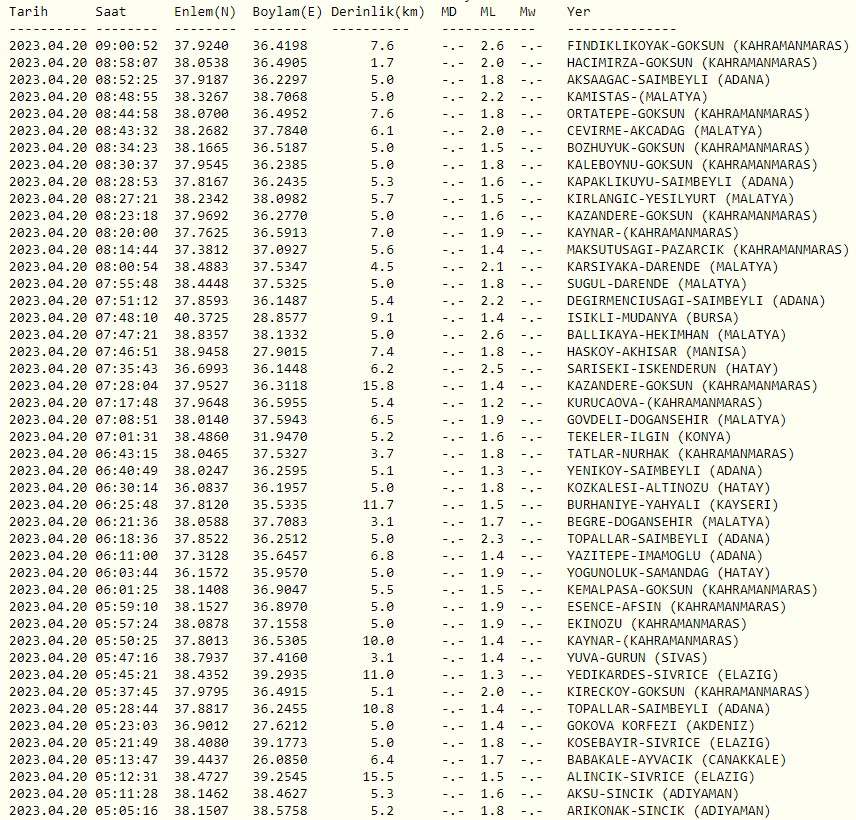Select ARIKONAK-SINCIK (ADIYAMAN) location

[x=669, y=810]
